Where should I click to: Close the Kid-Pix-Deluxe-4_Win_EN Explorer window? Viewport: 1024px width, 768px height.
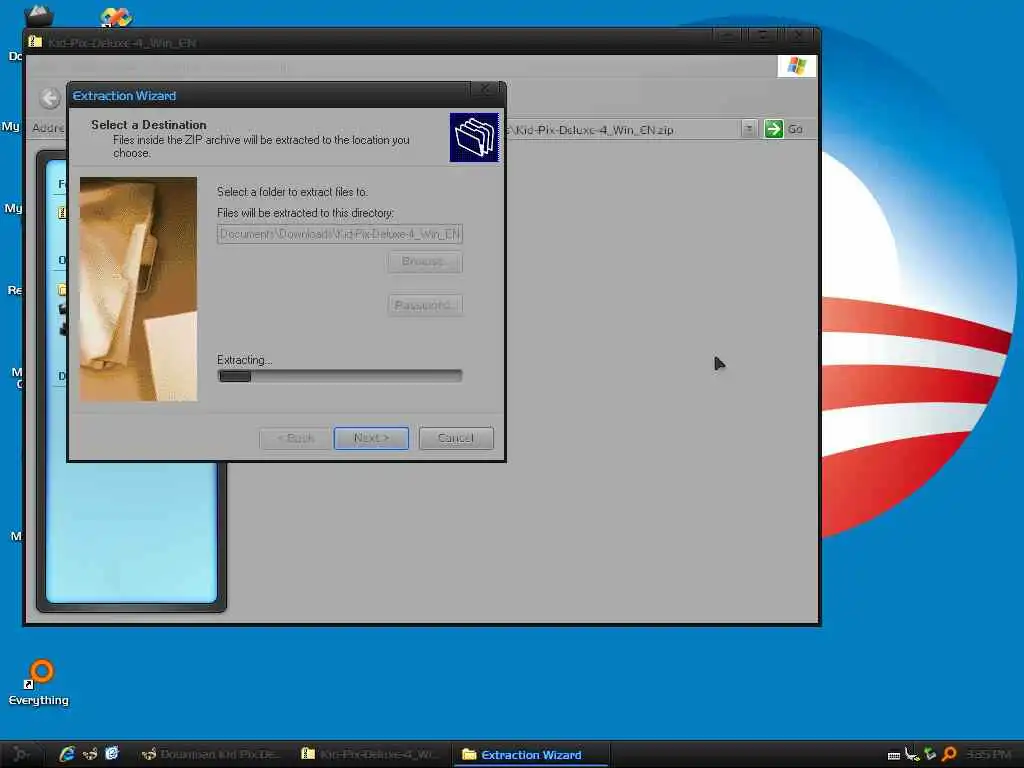[798, 35]
